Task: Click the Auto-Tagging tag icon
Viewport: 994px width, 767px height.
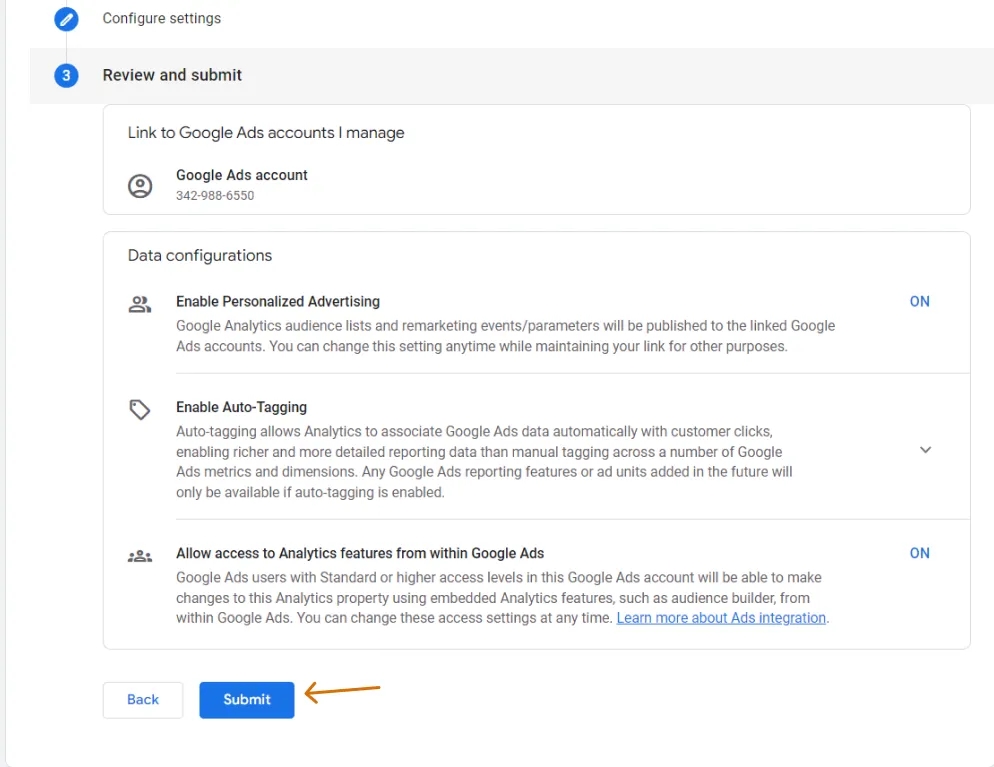Action: [x=139, y=409]
